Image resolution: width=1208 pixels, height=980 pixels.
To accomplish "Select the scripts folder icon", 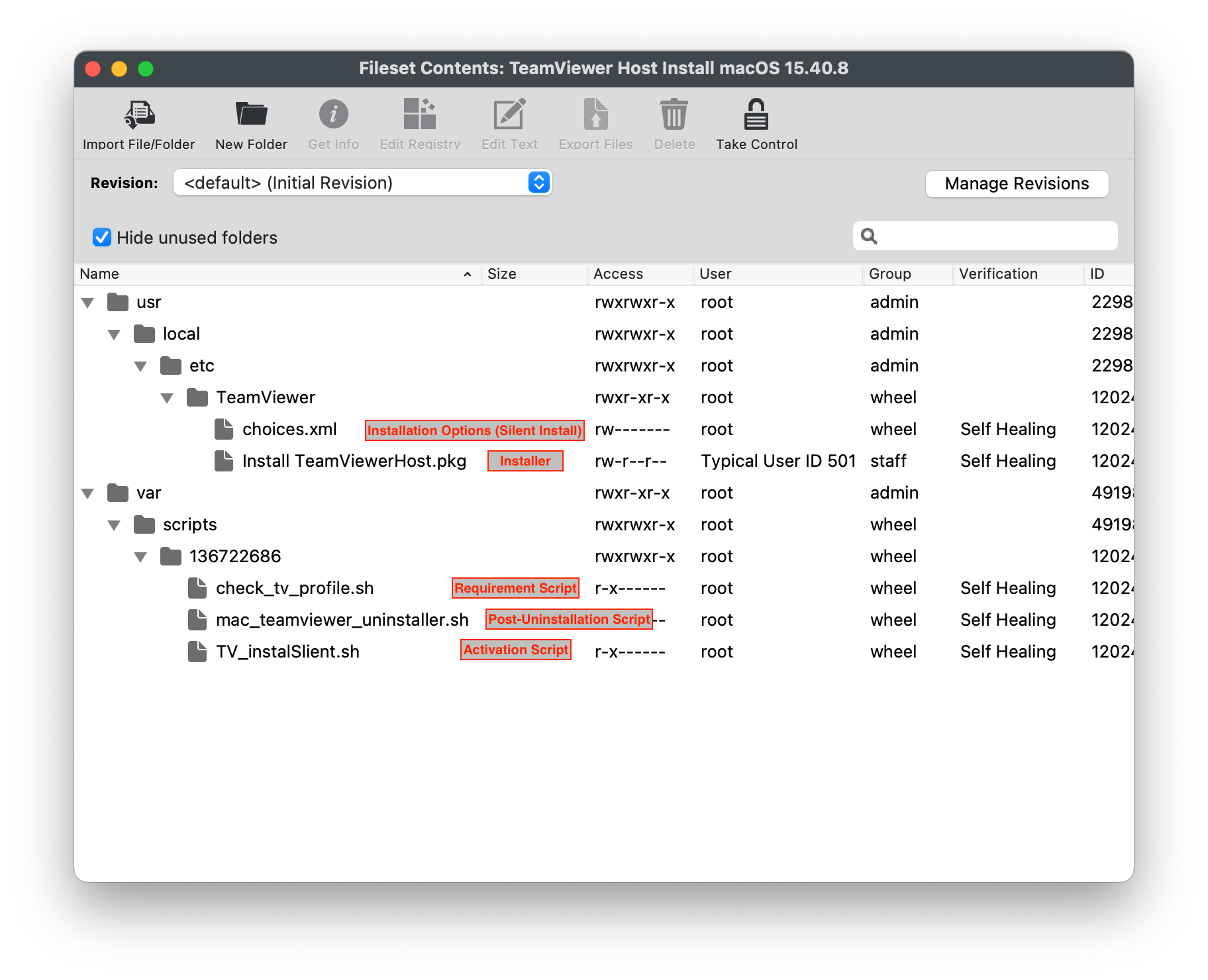I will 144,525.
